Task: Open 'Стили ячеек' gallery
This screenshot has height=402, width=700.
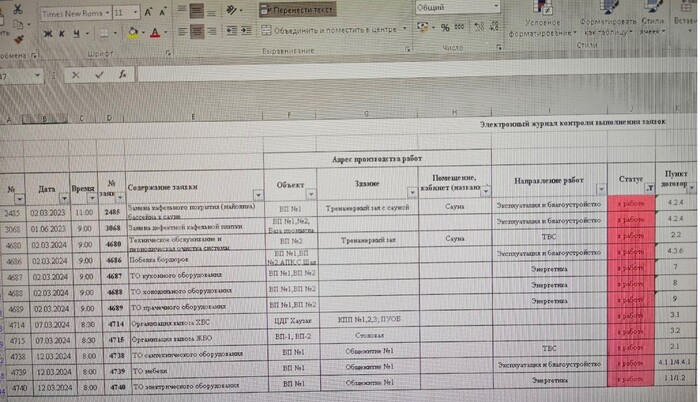Action: pos(653,19)
